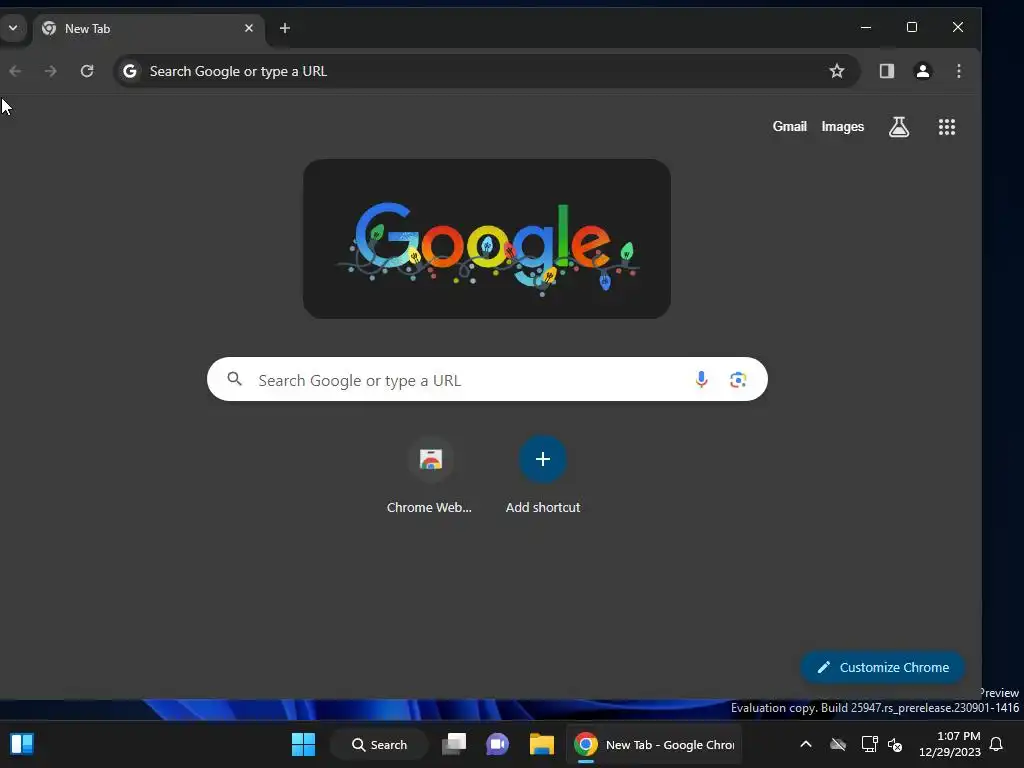
Task: Click the Google holiday lights doodle
Action: pyautogui.click(x=487, y=239)
